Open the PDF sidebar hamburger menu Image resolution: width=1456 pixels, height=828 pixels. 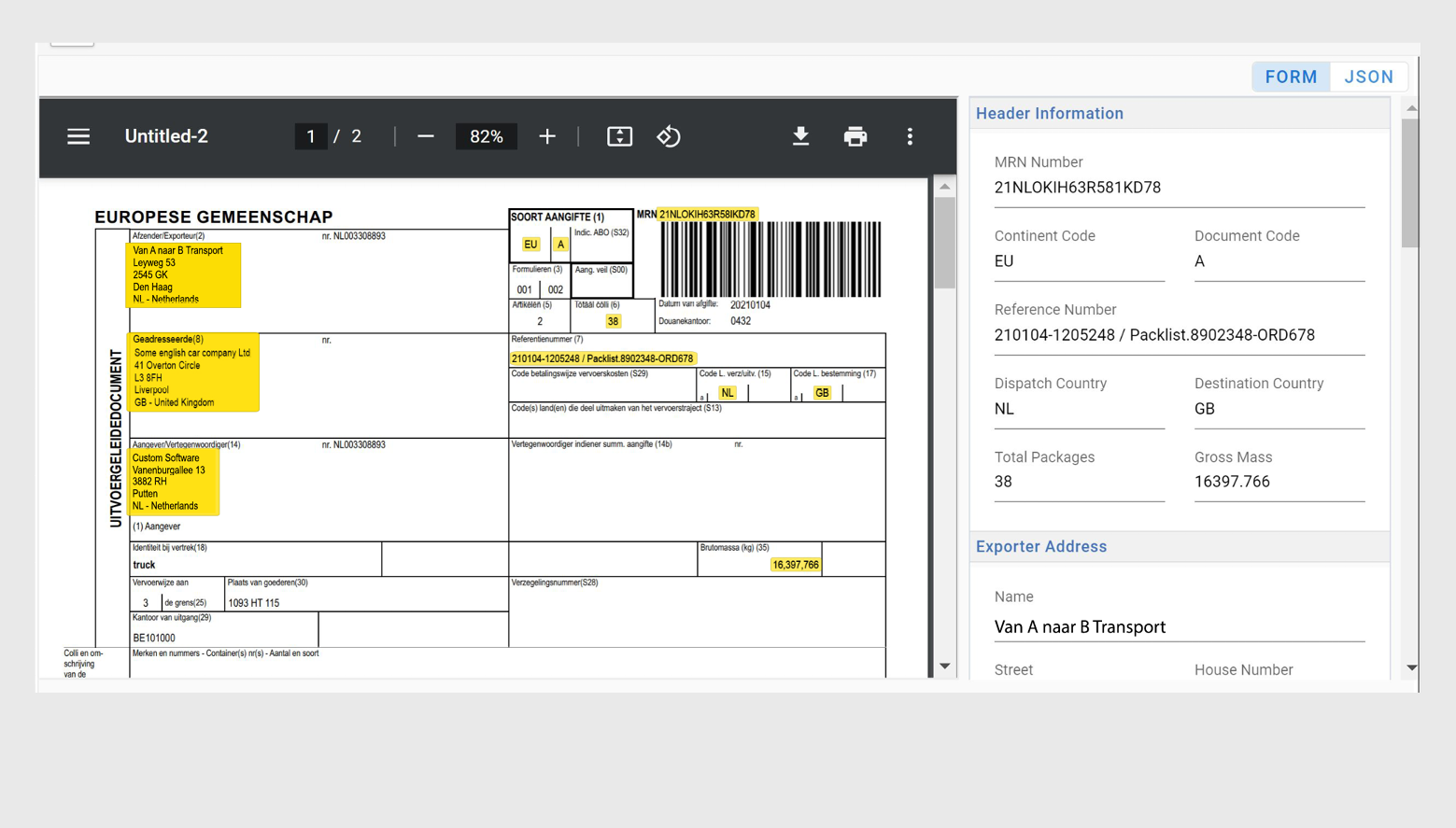[78, 136]
